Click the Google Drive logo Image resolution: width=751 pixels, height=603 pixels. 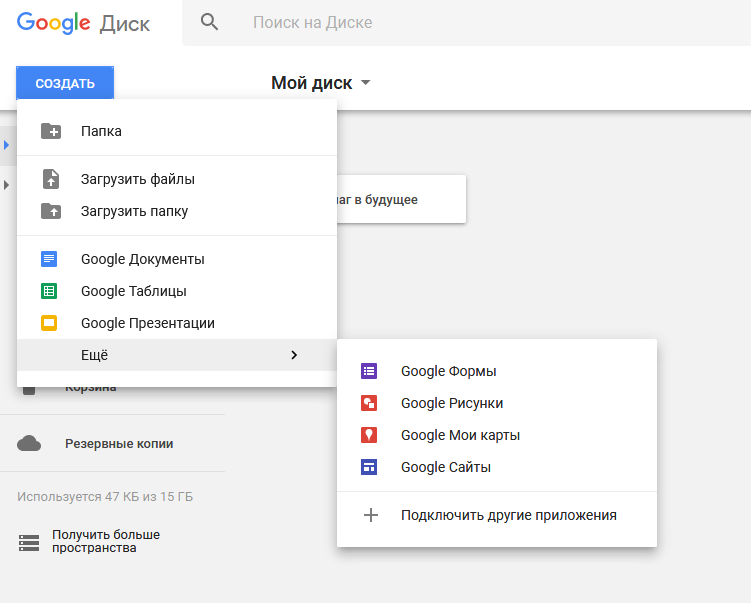83,23
